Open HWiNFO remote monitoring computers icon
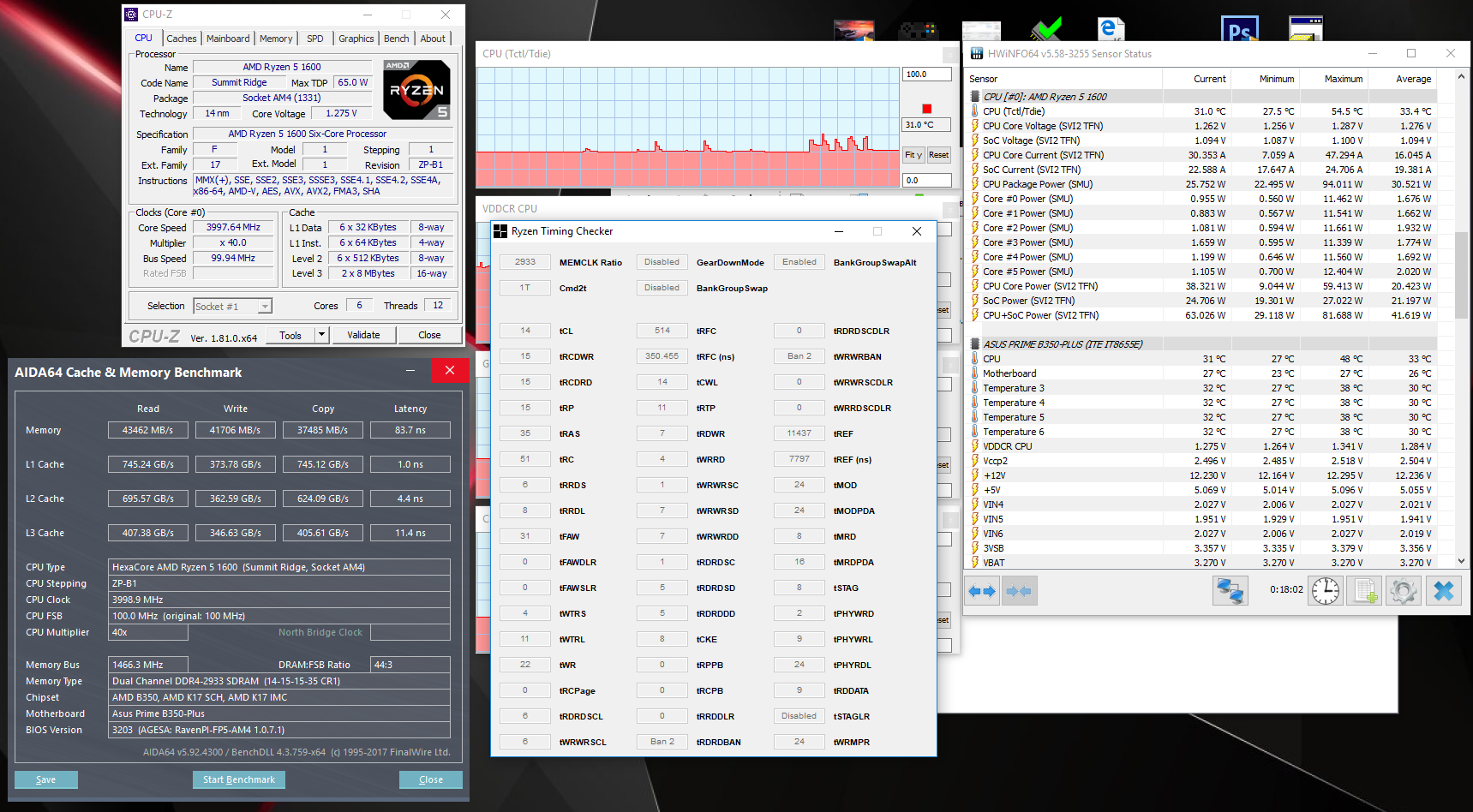The width and height of the screenshot is (1473, 812). click(x=1230, y=591)
